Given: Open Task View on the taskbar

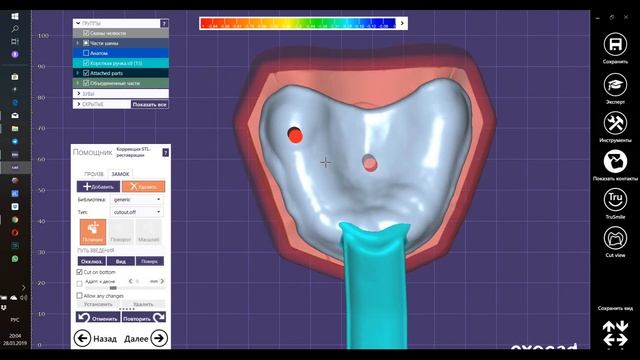Looking at the screenshot, I should 15,42.
